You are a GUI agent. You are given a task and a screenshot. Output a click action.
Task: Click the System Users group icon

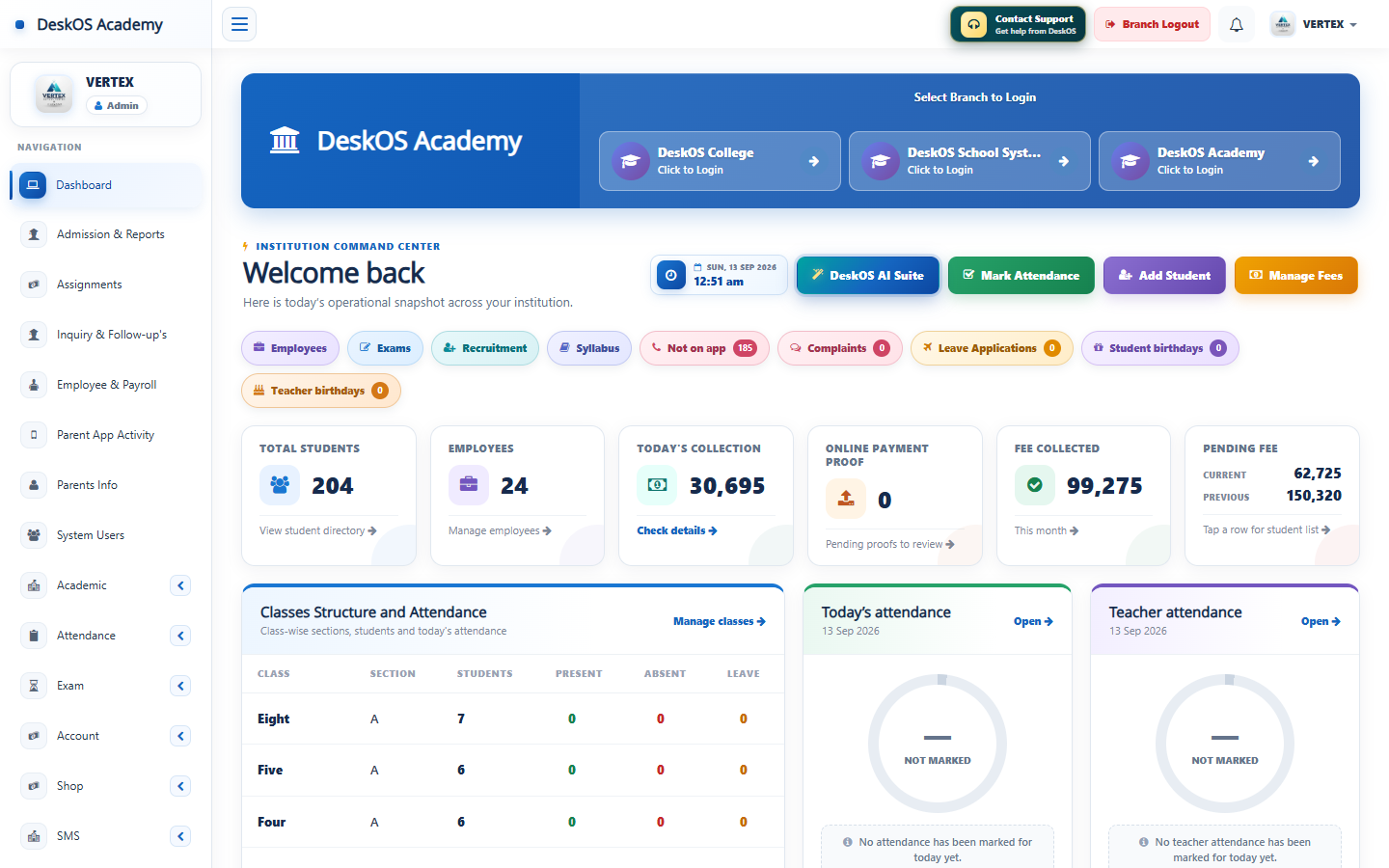pyautogui.click(x=34, y=535)
